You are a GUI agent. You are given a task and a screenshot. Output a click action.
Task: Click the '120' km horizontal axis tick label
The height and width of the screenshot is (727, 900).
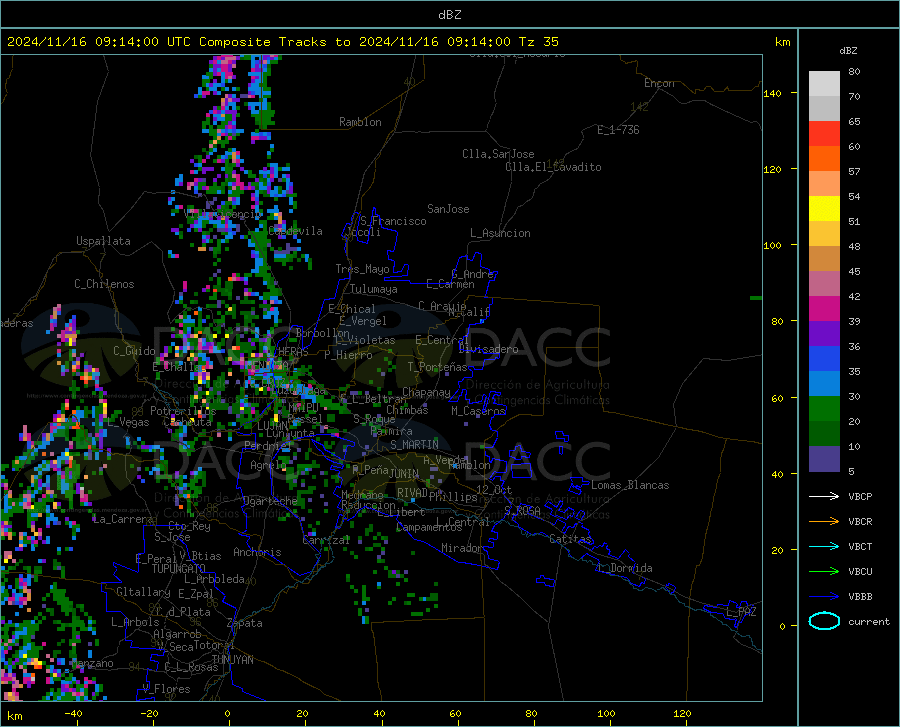(x=682, y=714)
